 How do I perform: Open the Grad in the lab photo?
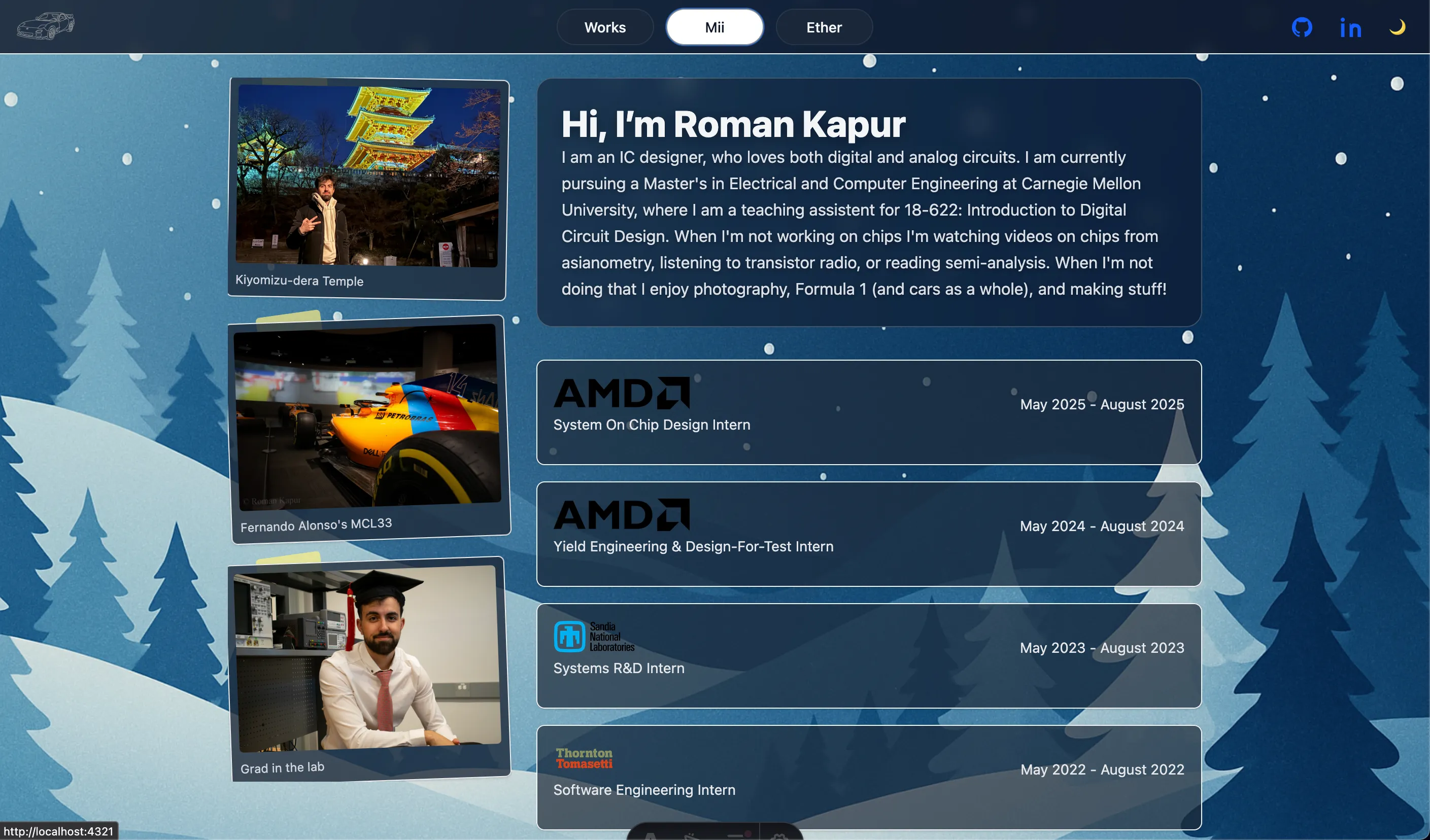pos(368,658)
